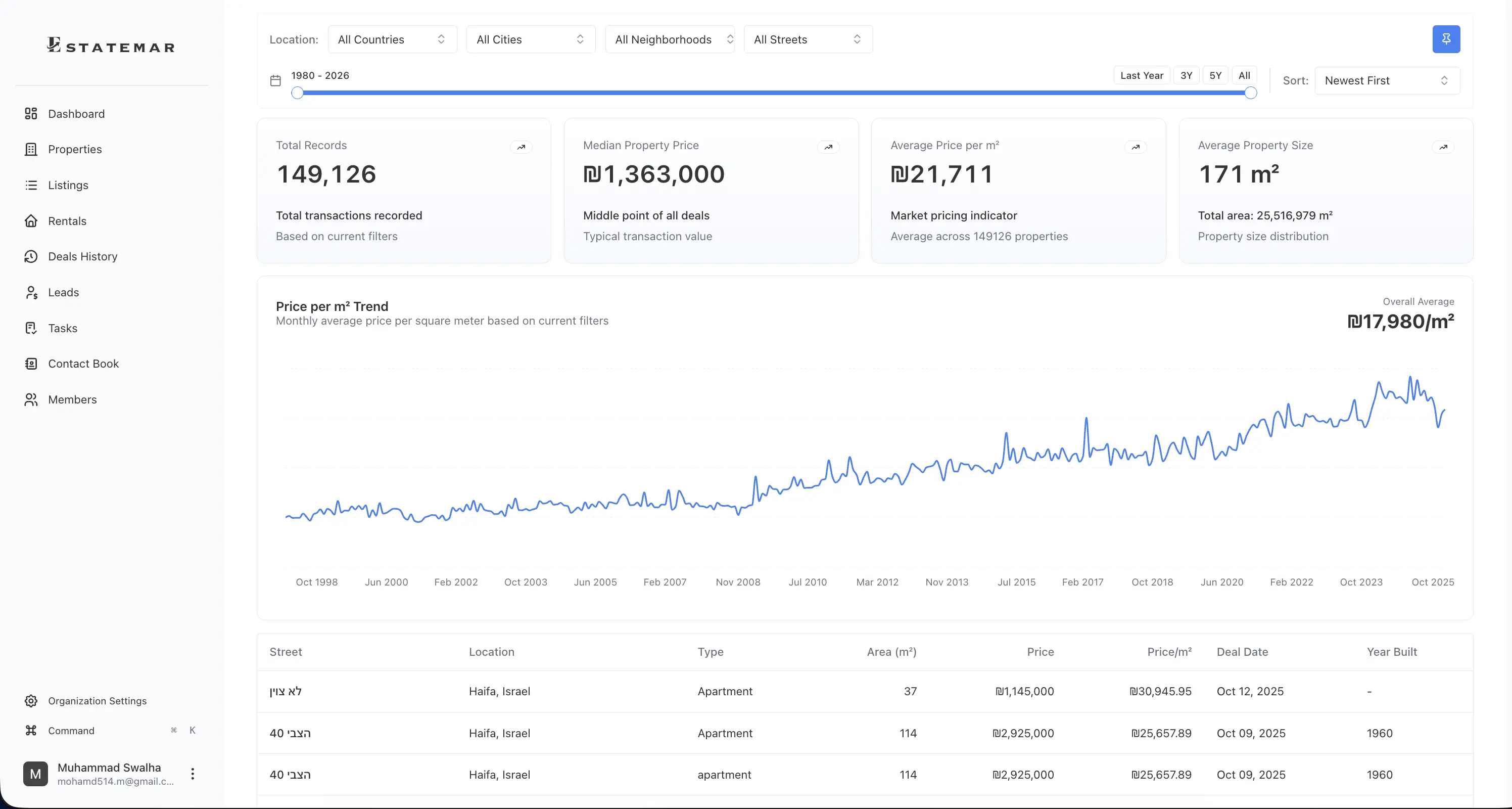This screenshot has height=809, width=1512.
Task: Open the Rentals sidebar item
Action: coord(67,221)
